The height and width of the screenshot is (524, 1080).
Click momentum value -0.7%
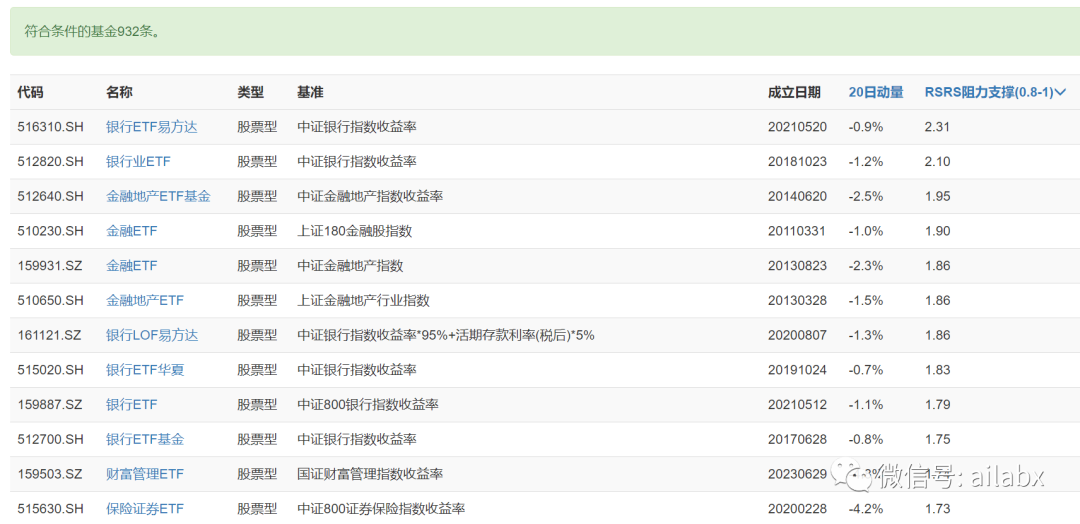click(866, 370)
